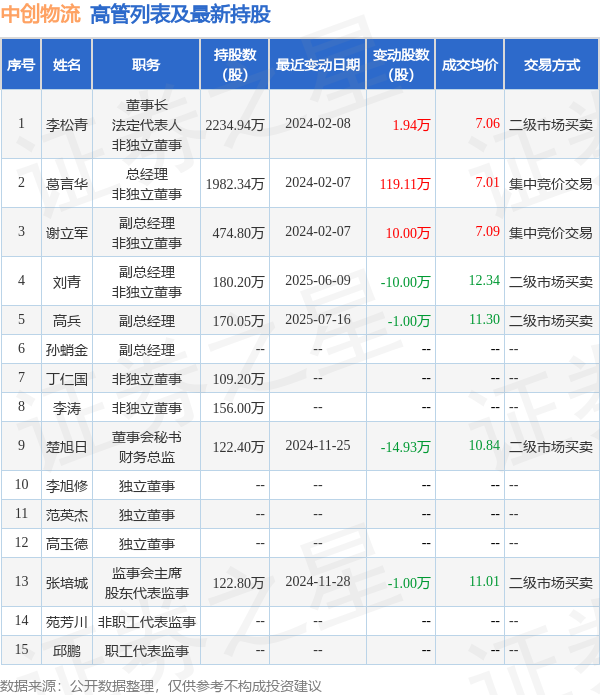This screenshot has height=695, width=600.
Task: Click holdings value 122.40万
Action: click(238, 447)
